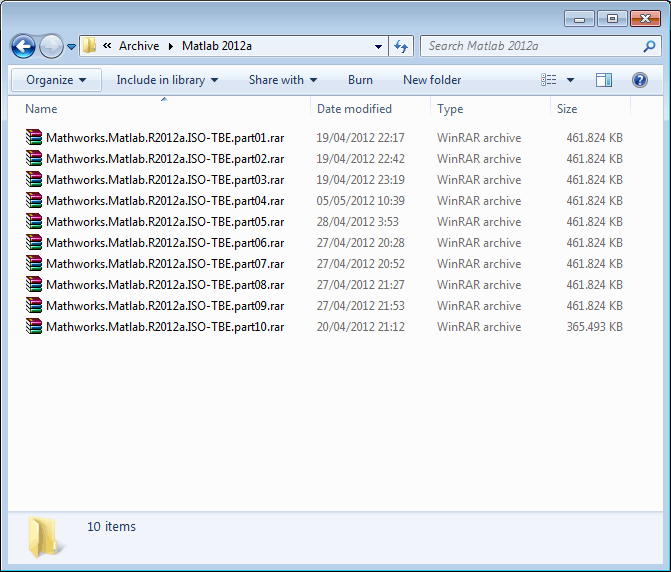Viewport: 671px width, 572px height.
Task: Open Help with the question mark icon
Action: click(x=640, y=80)
